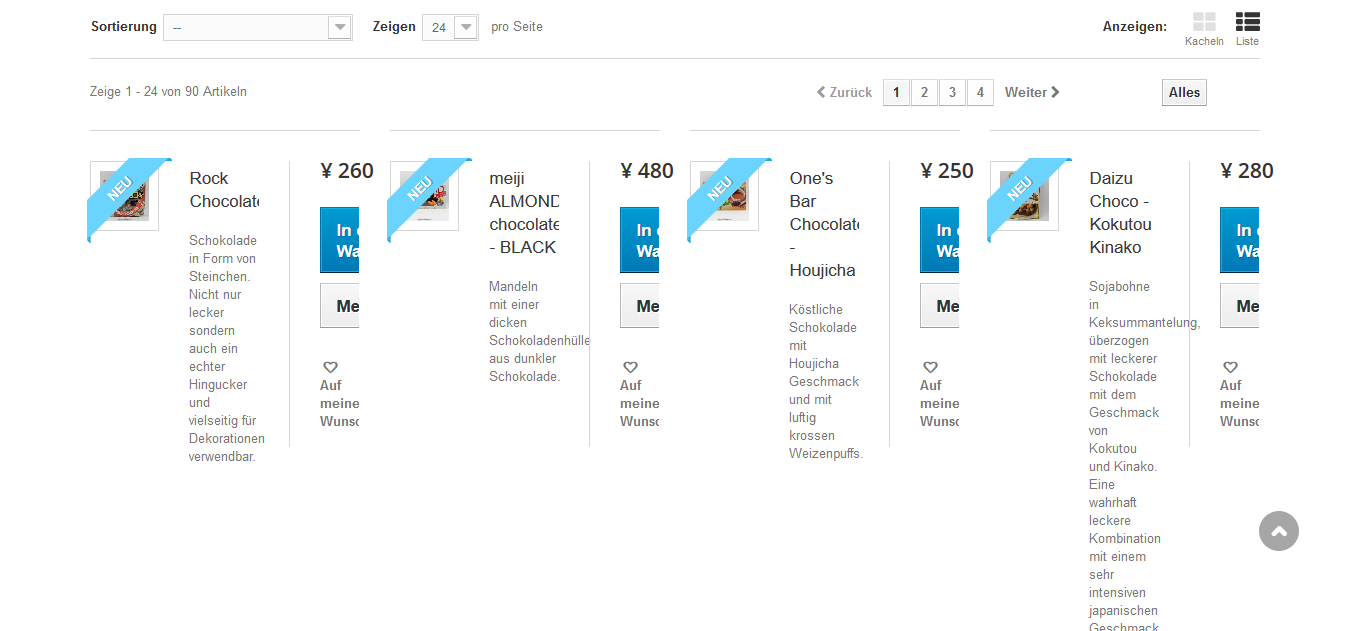Switch to Liste list view
This screenshot has width=1366, height=631.
click(x=1247, y=29)
